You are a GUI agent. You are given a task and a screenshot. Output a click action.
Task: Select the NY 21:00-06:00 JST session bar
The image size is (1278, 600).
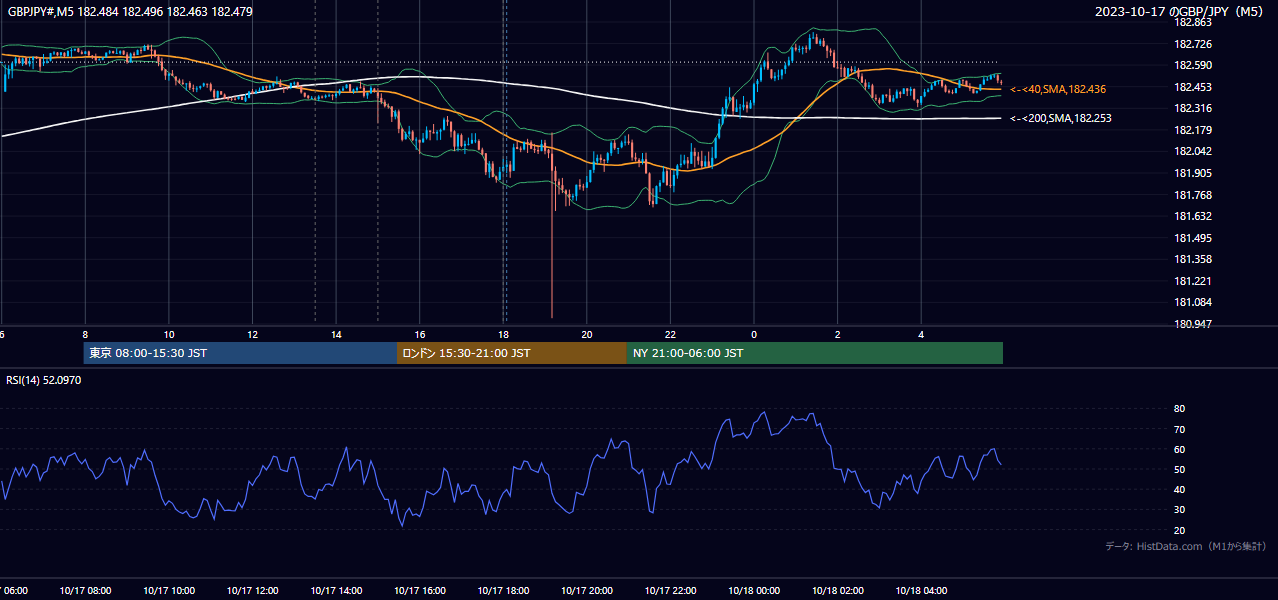(815, 353)
